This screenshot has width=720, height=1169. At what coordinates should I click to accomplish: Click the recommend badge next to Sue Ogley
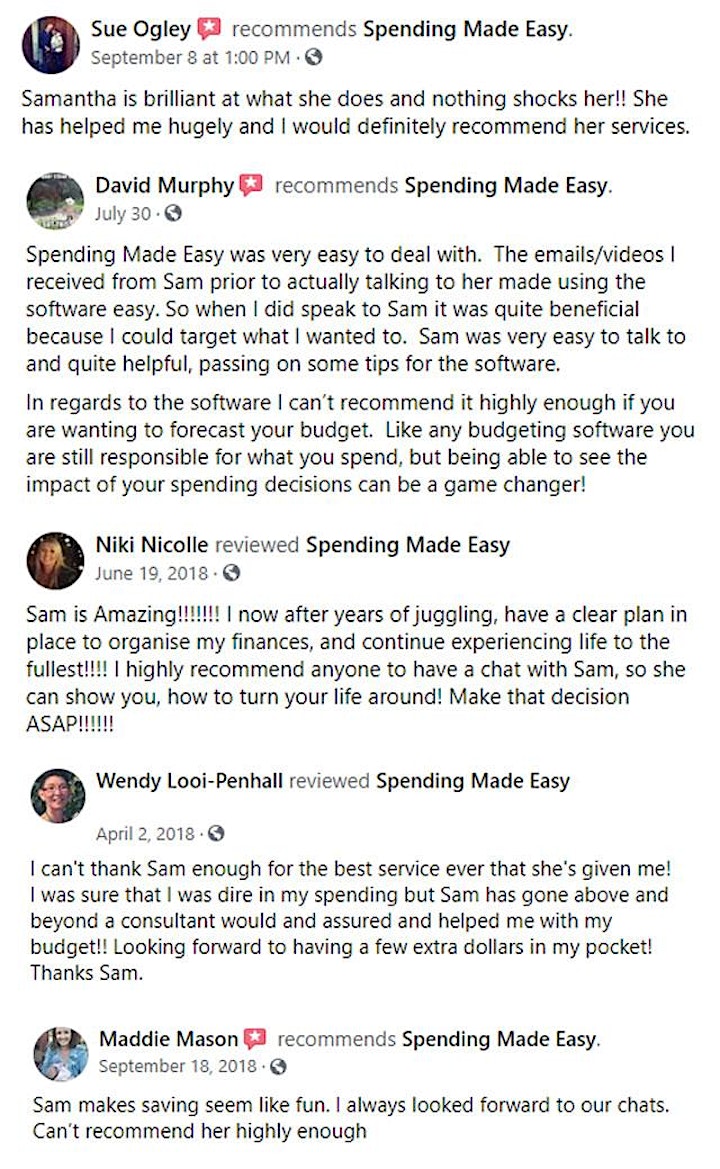pos(209,29)
